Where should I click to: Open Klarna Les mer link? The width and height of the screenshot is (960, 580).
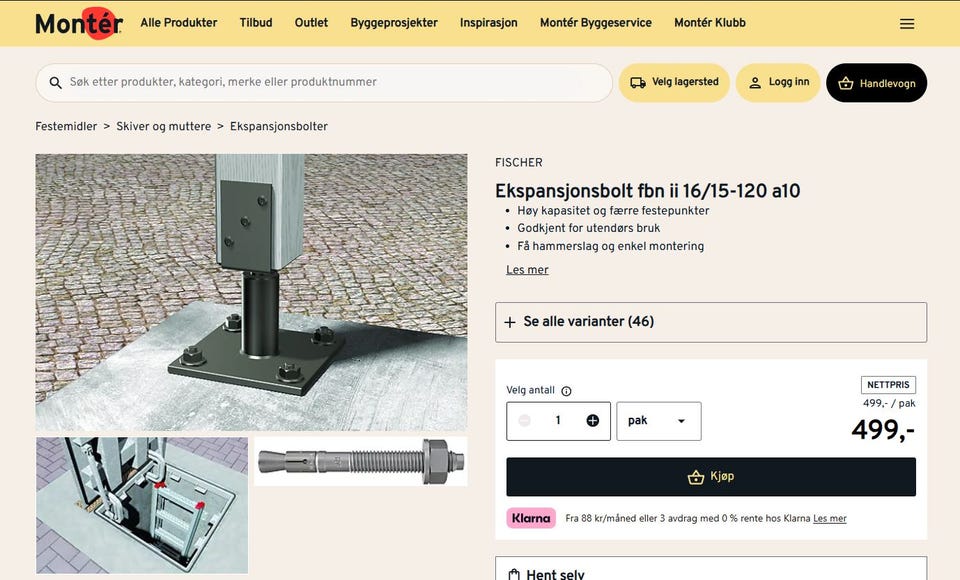click(x=830, y=518)
